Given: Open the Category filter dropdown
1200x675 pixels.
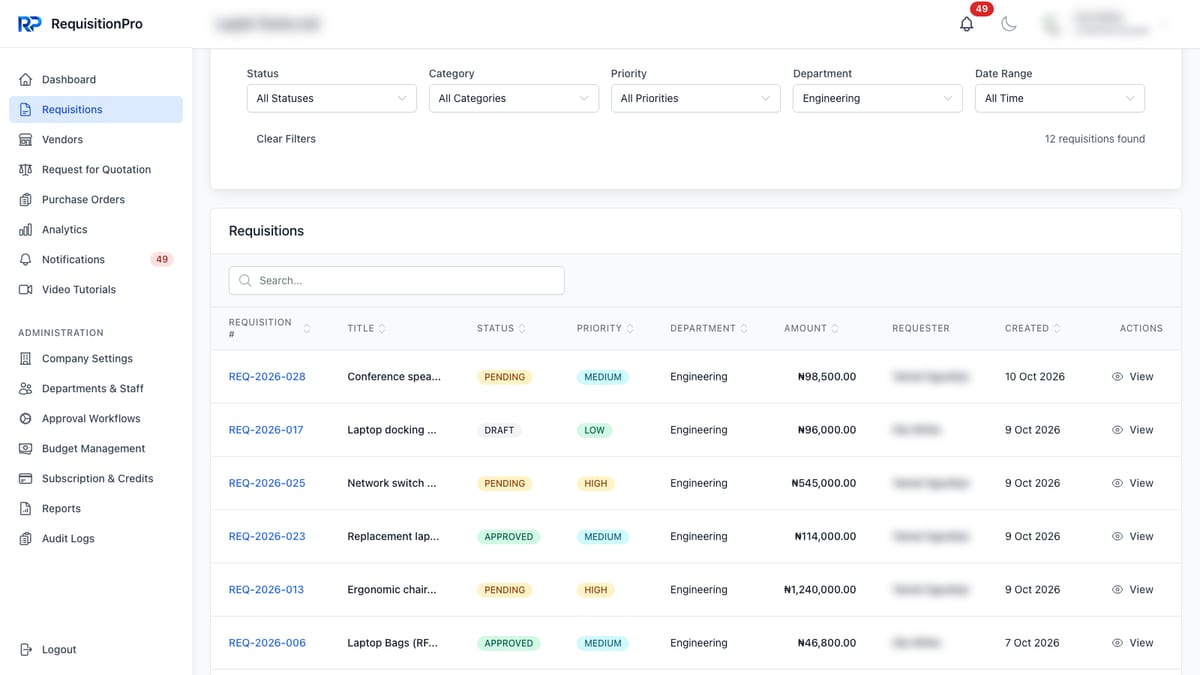Looking at the screenshot, I should coord(514,98).
